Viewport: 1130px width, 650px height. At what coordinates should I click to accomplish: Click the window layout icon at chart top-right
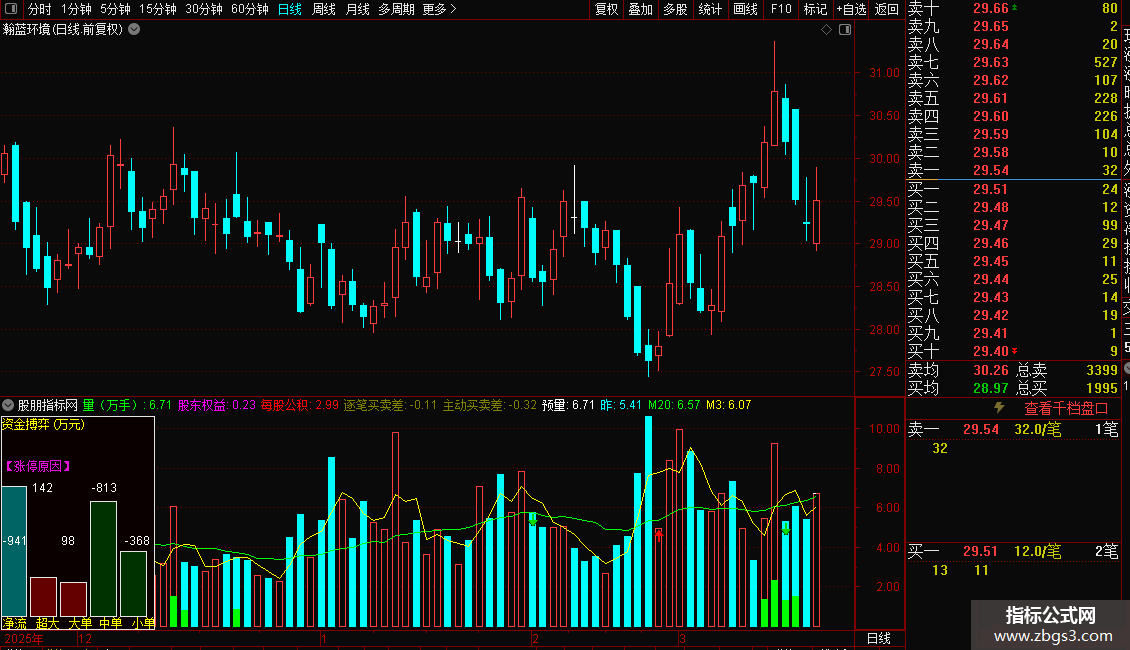(x=845, y=30)
